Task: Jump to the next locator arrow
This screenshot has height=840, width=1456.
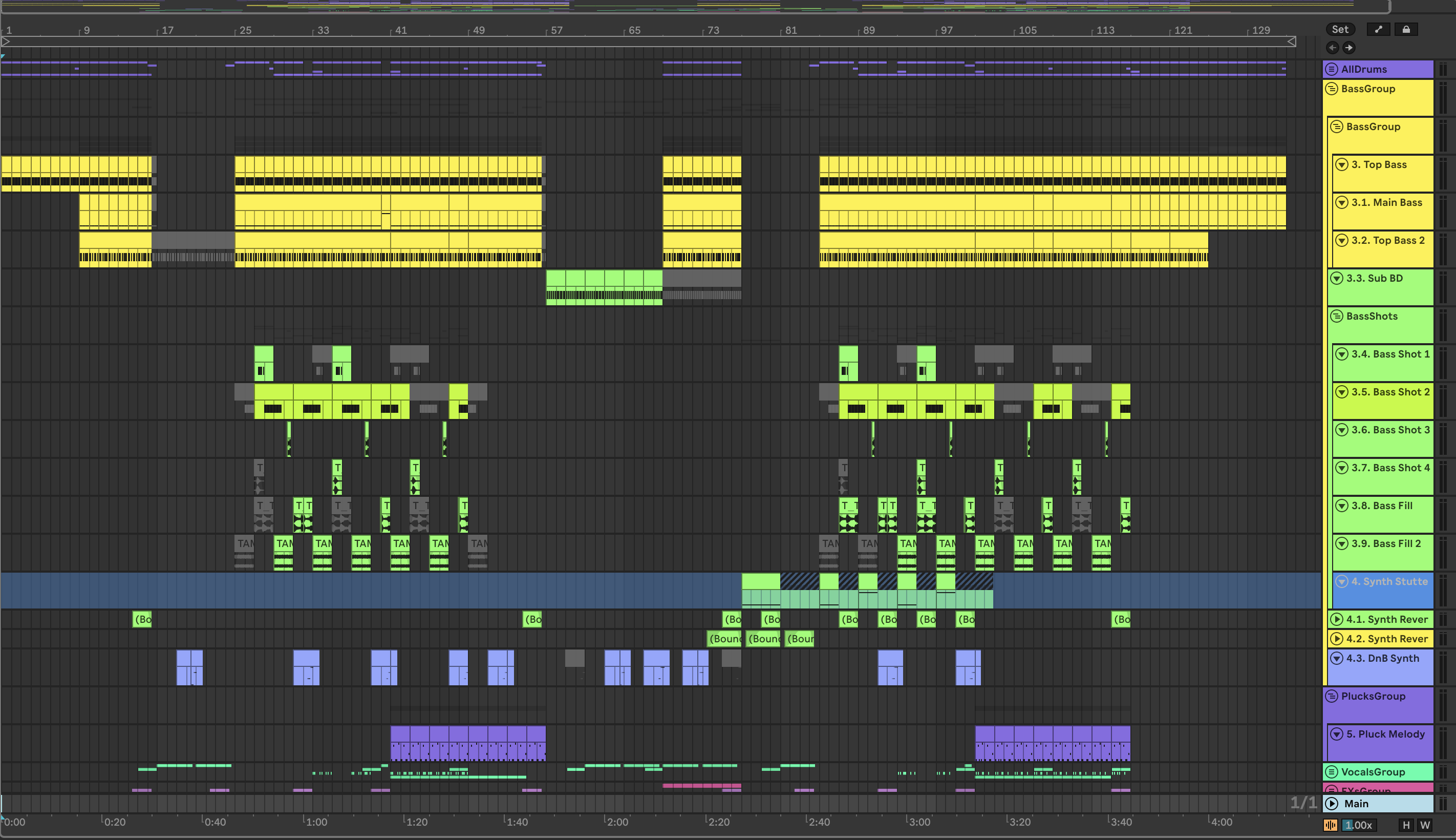Action: point(1349,48)
